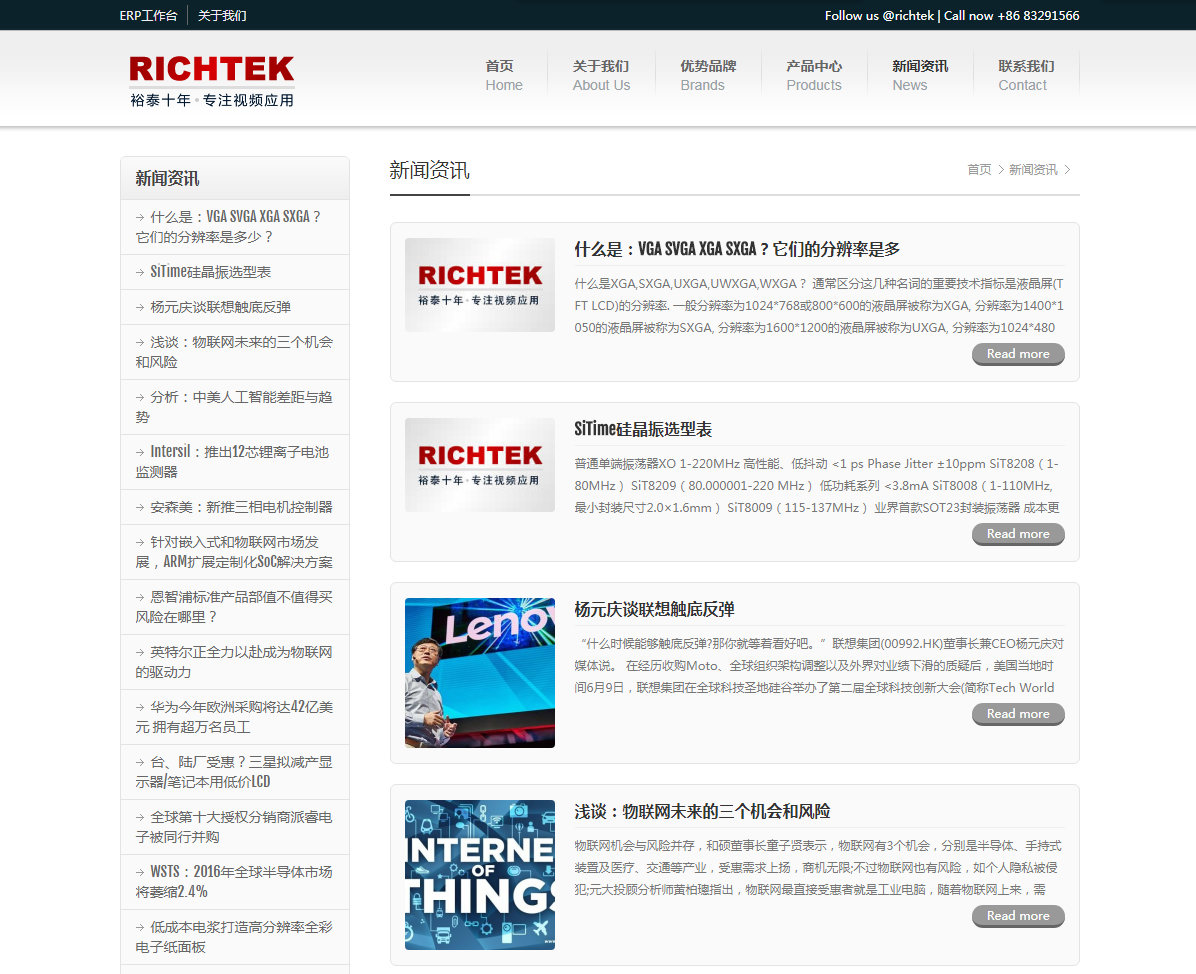This screenshot has width=1196, height=974.
Task: Open sidebar item 浅谈：物联网未来的三个机会和风险
Action: tap(235, 352)
